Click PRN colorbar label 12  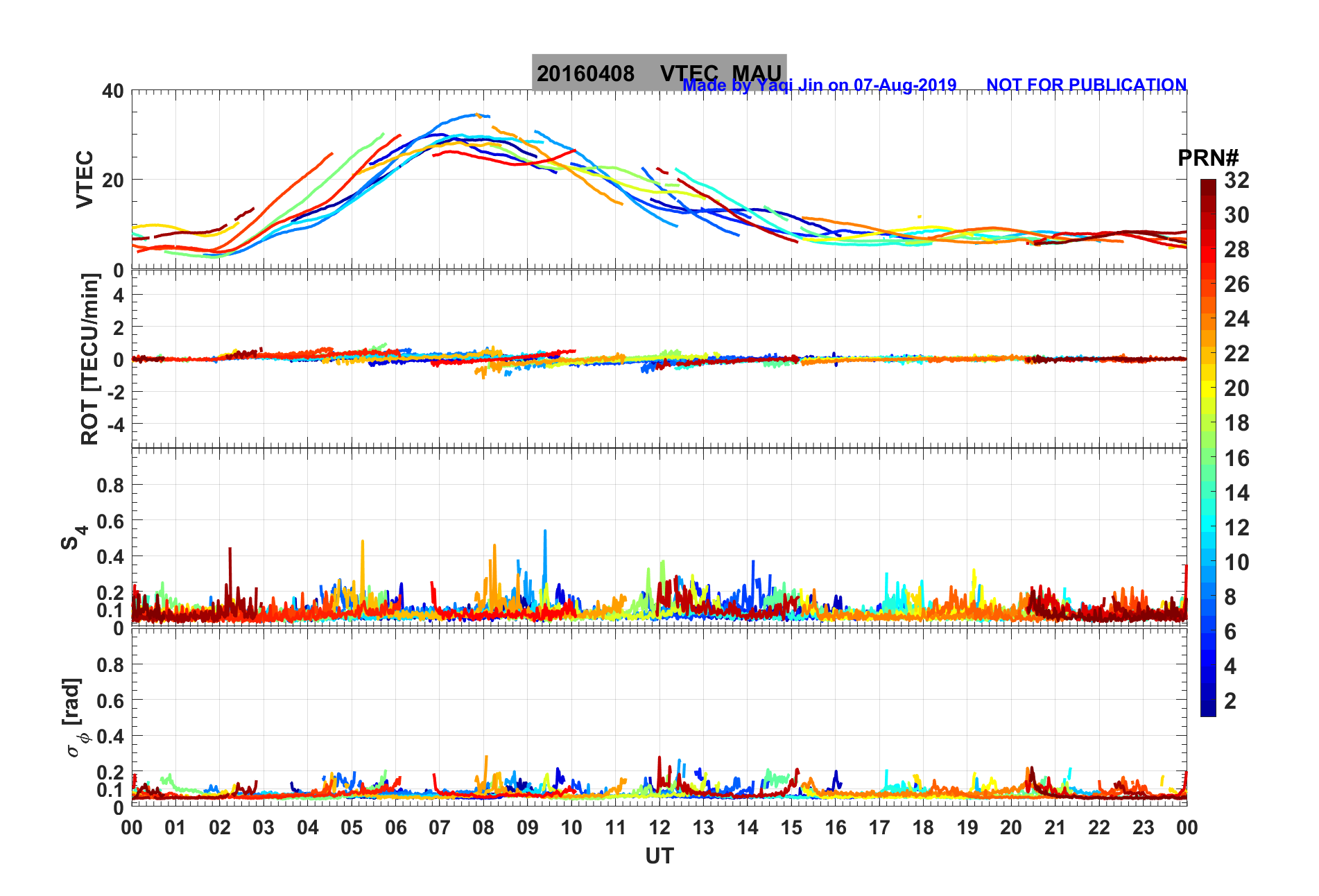coord(1236,528)
